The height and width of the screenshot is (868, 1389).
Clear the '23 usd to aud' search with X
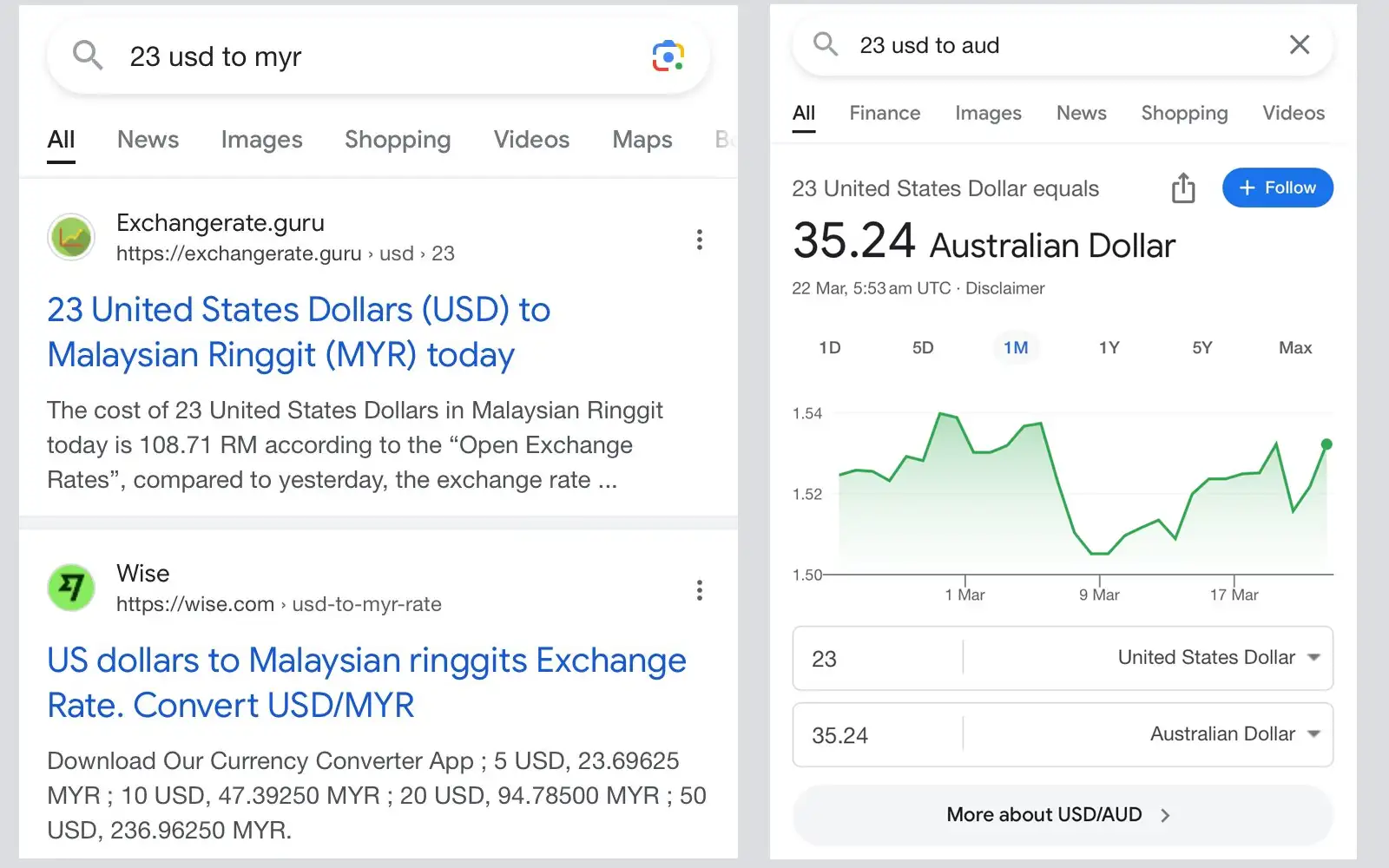tap(1299, 44)
